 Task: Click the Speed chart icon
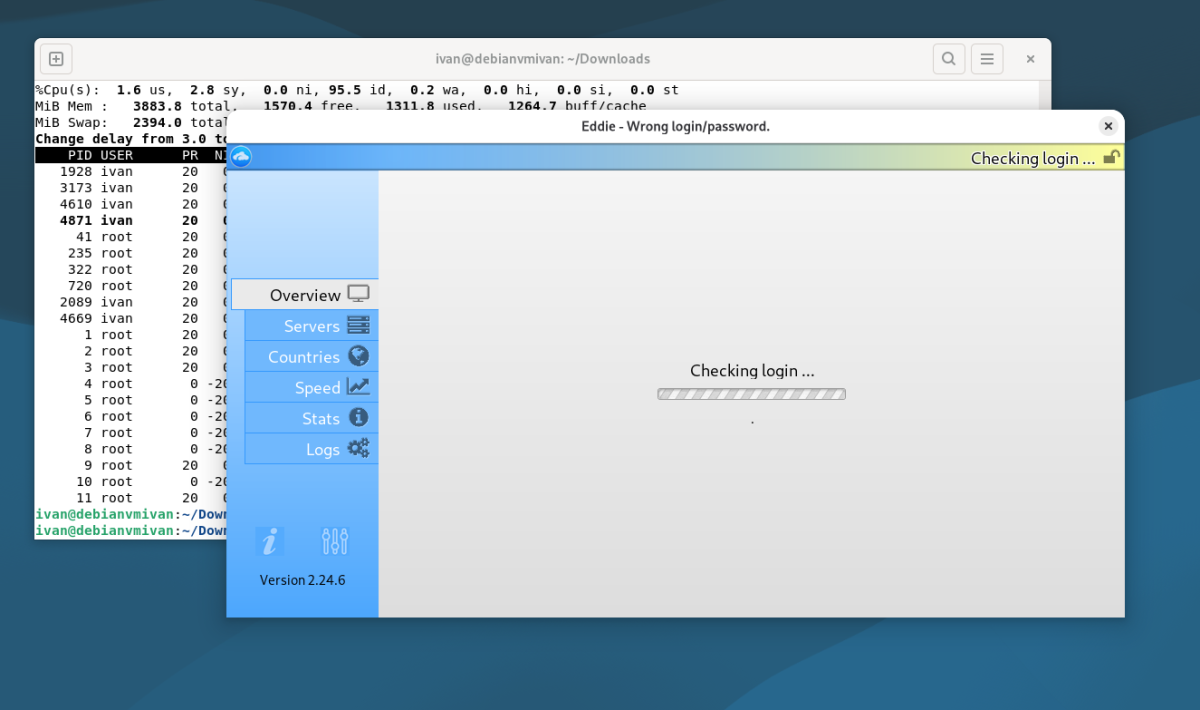point(358,387)
